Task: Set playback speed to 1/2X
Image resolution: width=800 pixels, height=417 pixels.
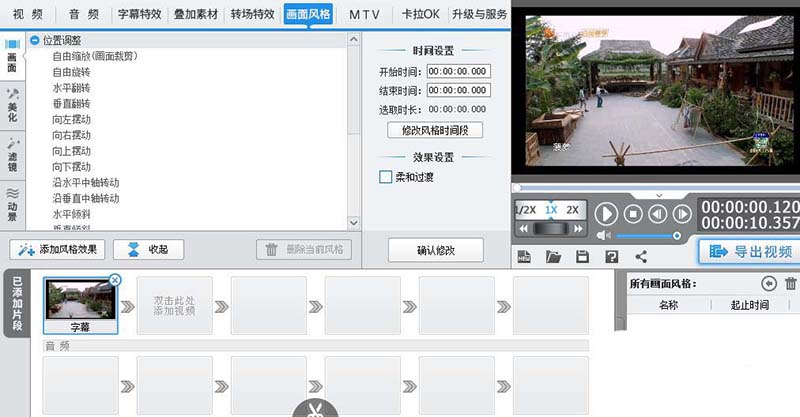Action: [525, 210]
